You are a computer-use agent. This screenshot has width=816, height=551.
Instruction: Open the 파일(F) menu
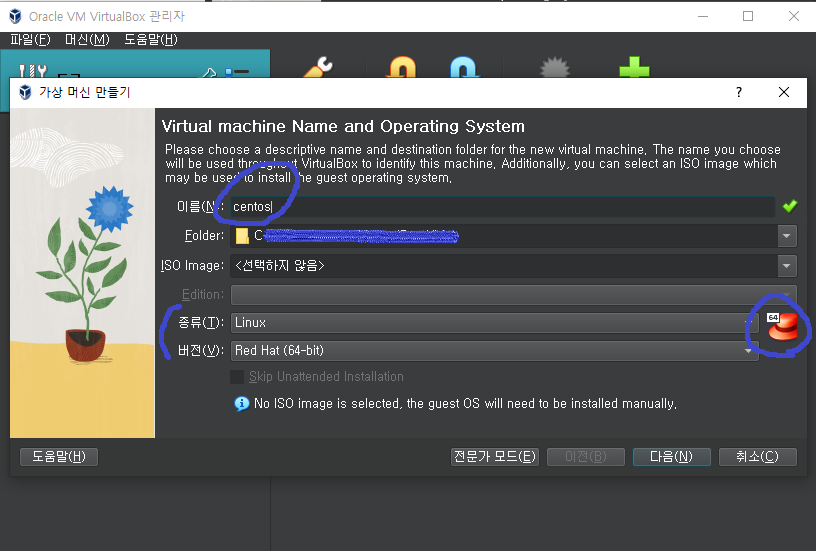31,40
